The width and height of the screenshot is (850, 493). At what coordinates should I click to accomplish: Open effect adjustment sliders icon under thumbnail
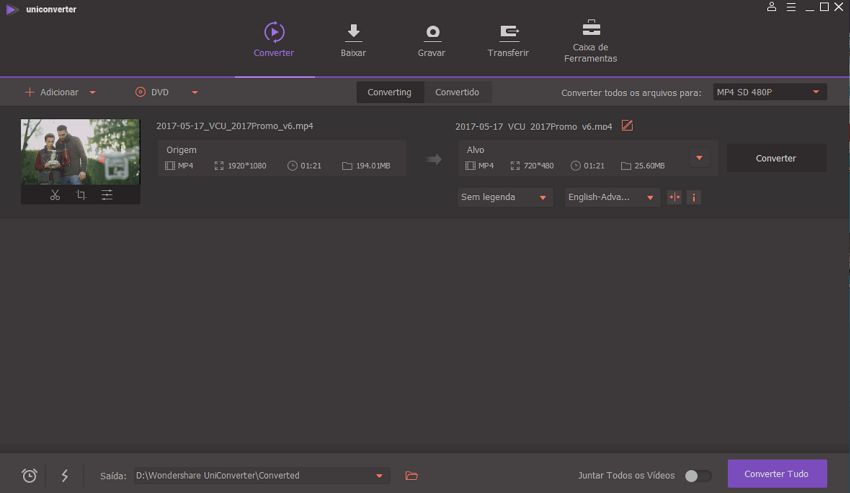tap(107, 195)
